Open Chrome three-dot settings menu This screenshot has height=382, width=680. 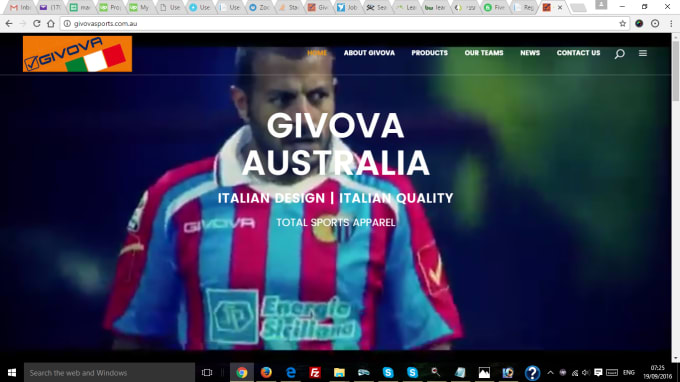[x=671, y=23]
